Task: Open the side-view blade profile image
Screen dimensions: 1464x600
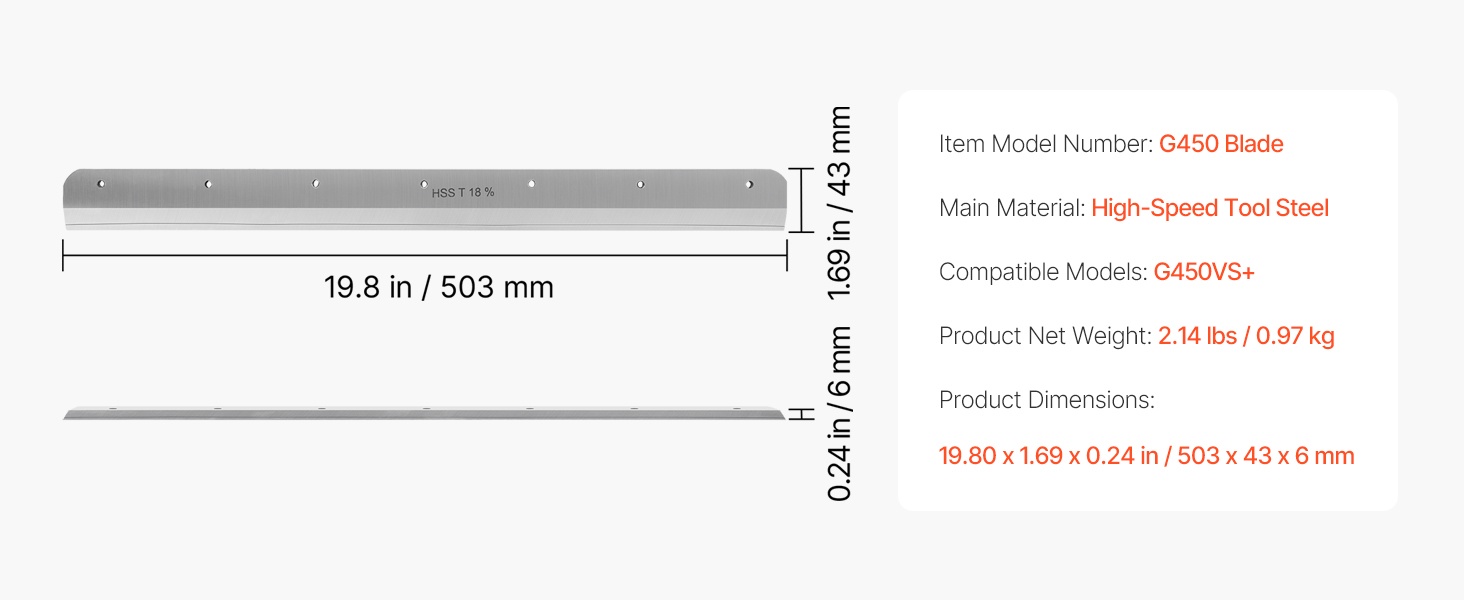Action: (425, 413)
